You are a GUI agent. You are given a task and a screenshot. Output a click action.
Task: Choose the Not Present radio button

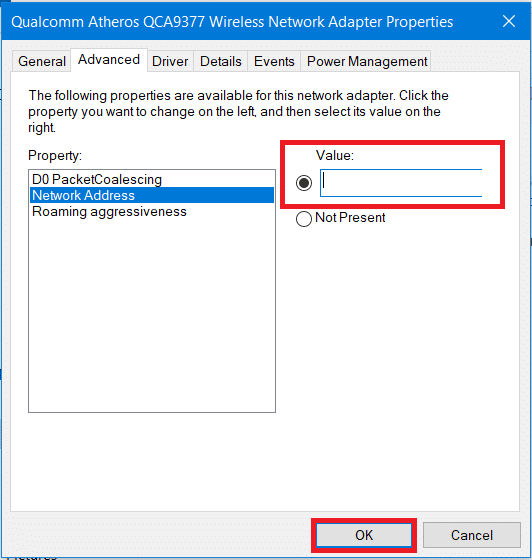(x=304, y=218)
